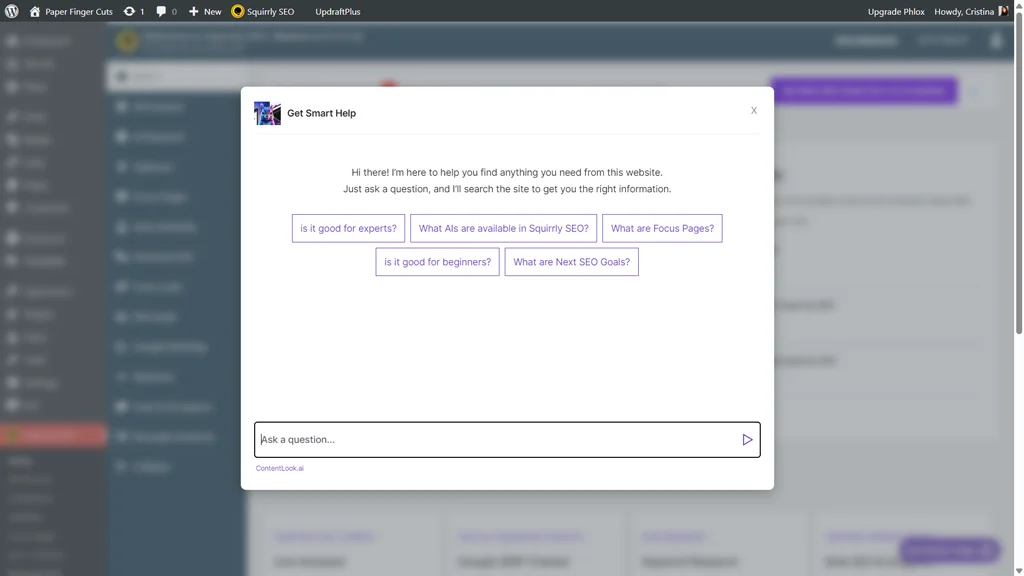Open the comments bubble icon
The height and width of the screenshot is (576, 1024).
click(x=166, y=11)
